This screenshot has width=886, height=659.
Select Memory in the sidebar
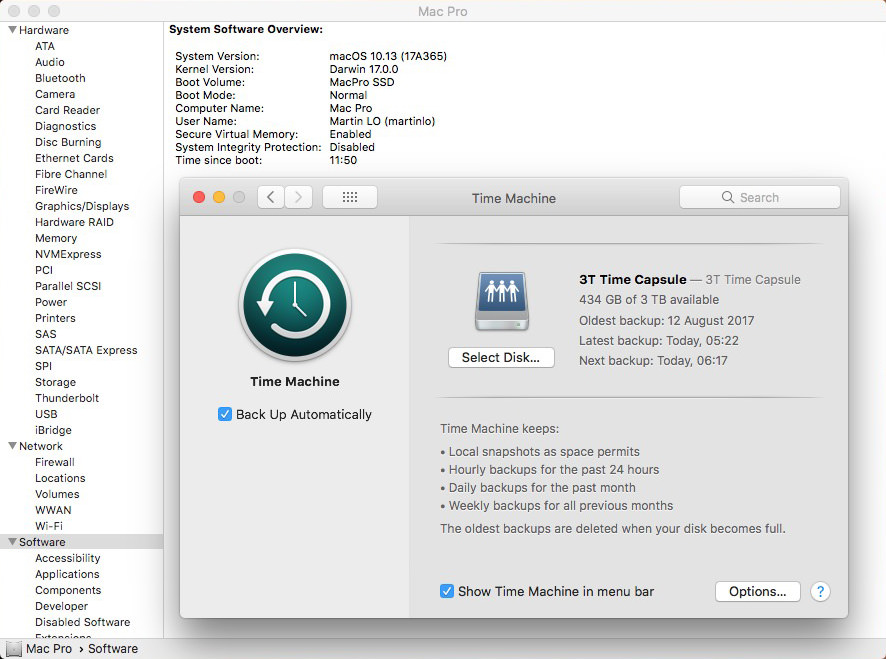pos(56,239)
